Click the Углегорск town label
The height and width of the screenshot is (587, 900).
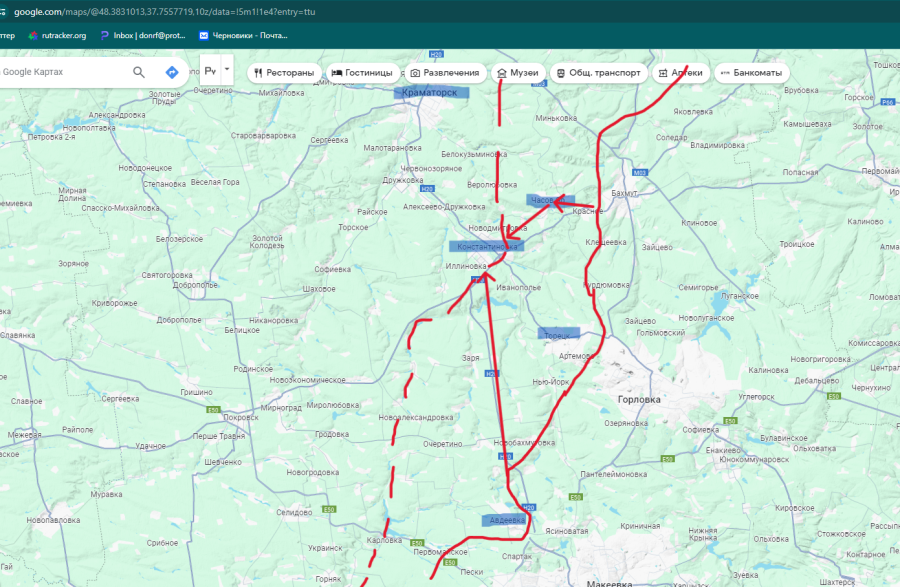point(757,397)
